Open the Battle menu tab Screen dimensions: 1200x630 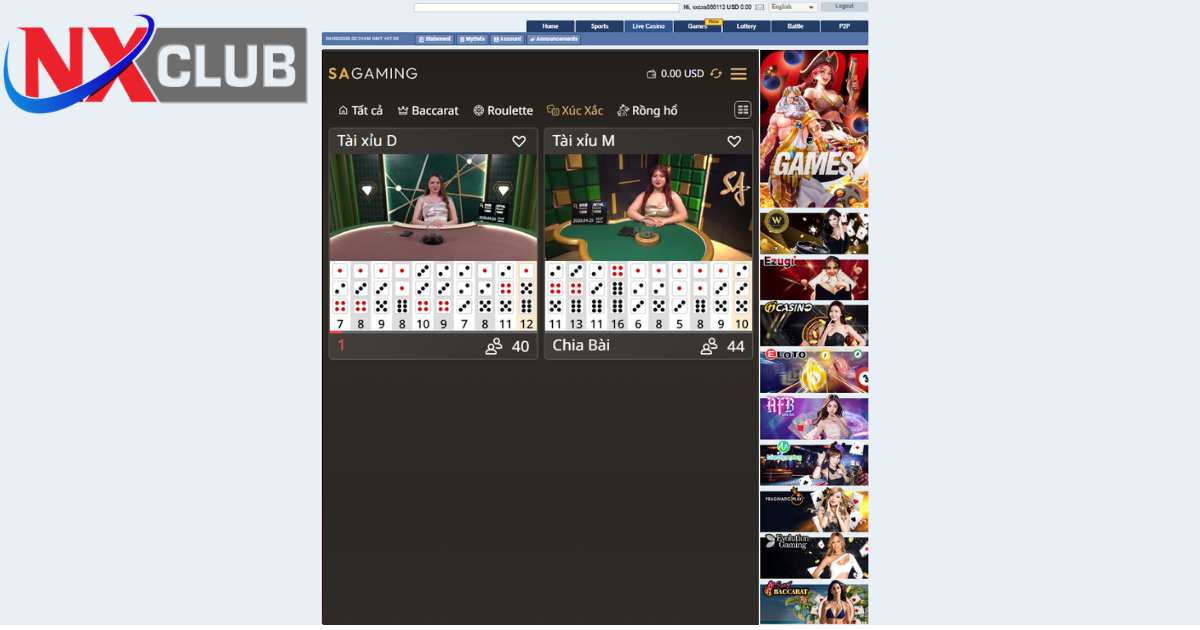[x=795, y=26]
